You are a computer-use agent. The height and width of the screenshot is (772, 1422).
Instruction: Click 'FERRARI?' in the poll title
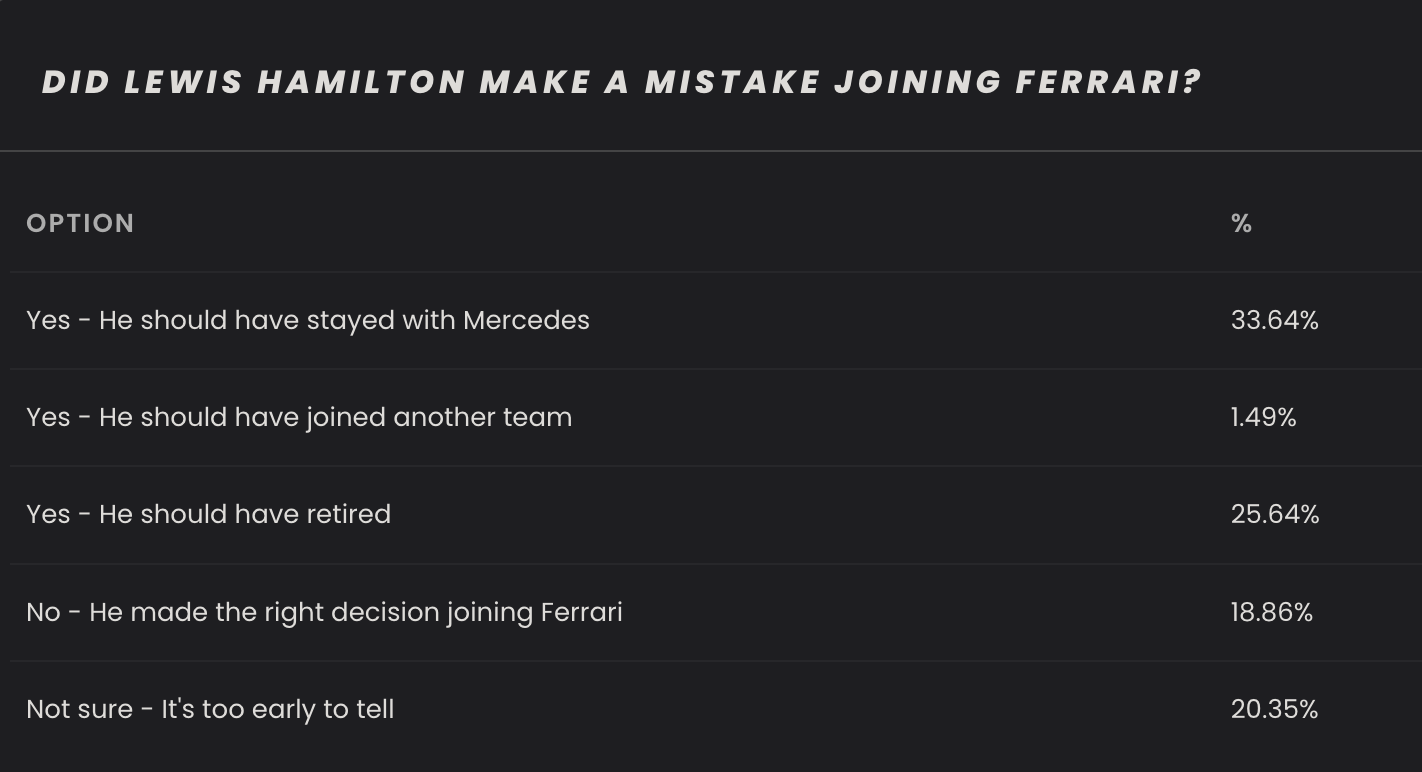coord(1107,82)
